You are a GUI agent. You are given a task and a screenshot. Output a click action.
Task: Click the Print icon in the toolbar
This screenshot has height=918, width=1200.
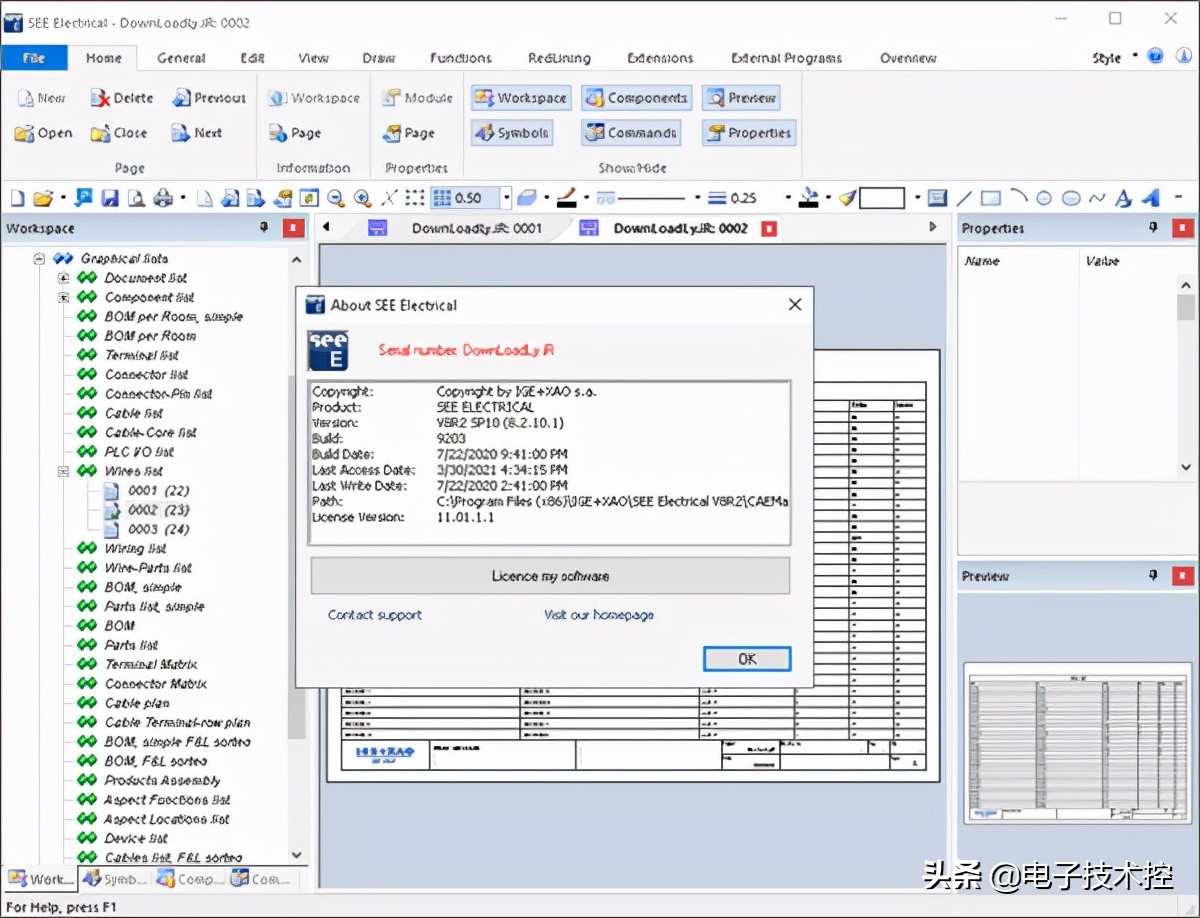[x=162, y=198]
